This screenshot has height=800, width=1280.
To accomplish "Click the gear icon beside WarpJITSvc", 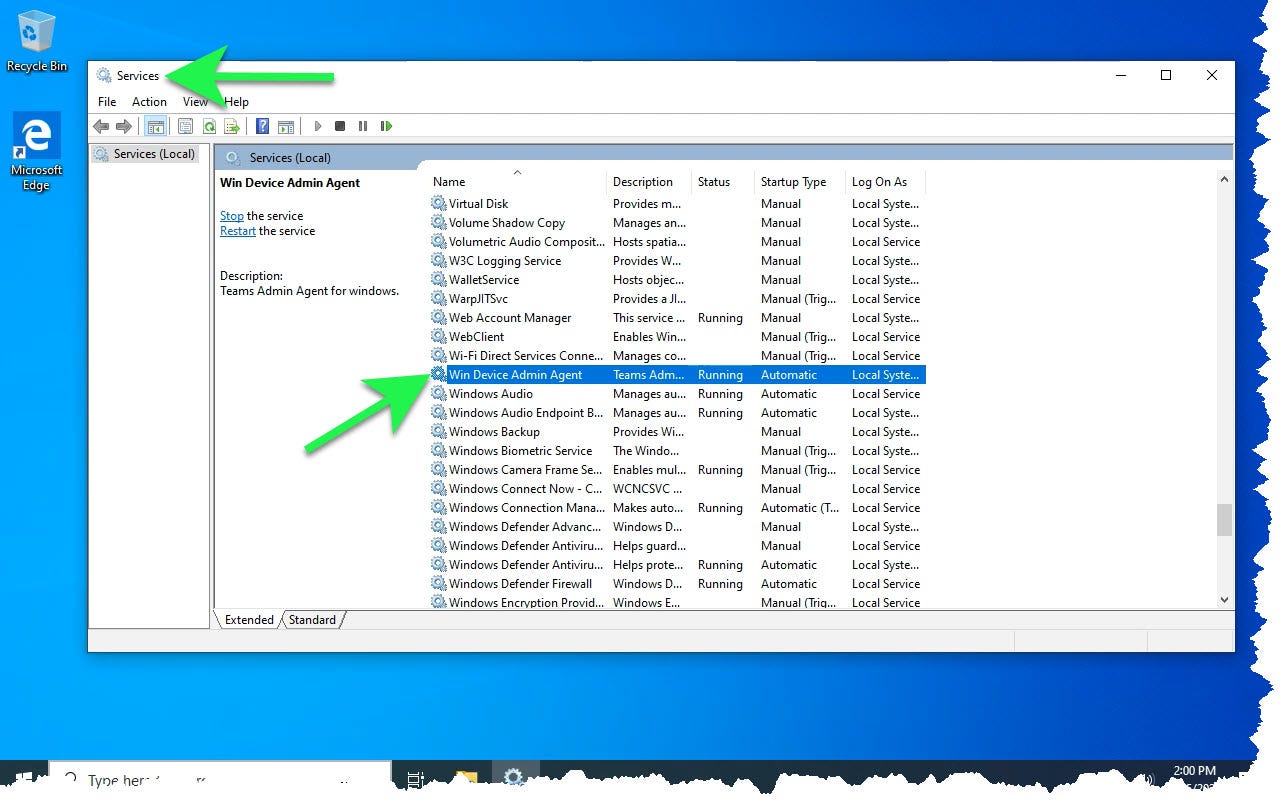I will 438,298.
